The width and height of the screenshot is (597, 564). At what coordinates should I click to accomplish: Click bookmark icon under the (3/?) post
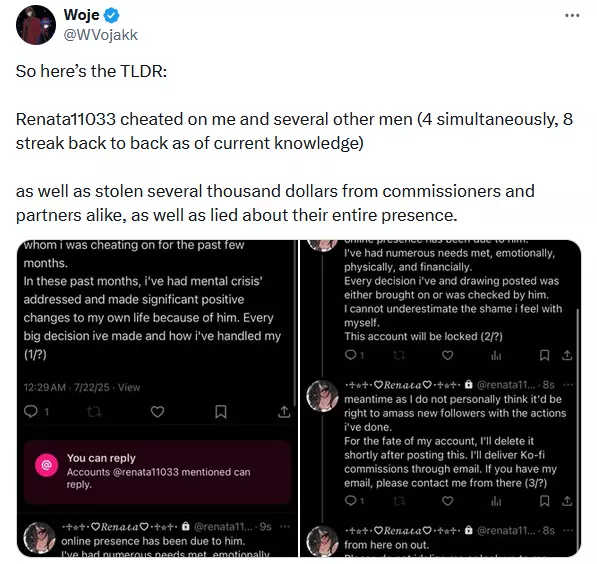pos(545,501)
